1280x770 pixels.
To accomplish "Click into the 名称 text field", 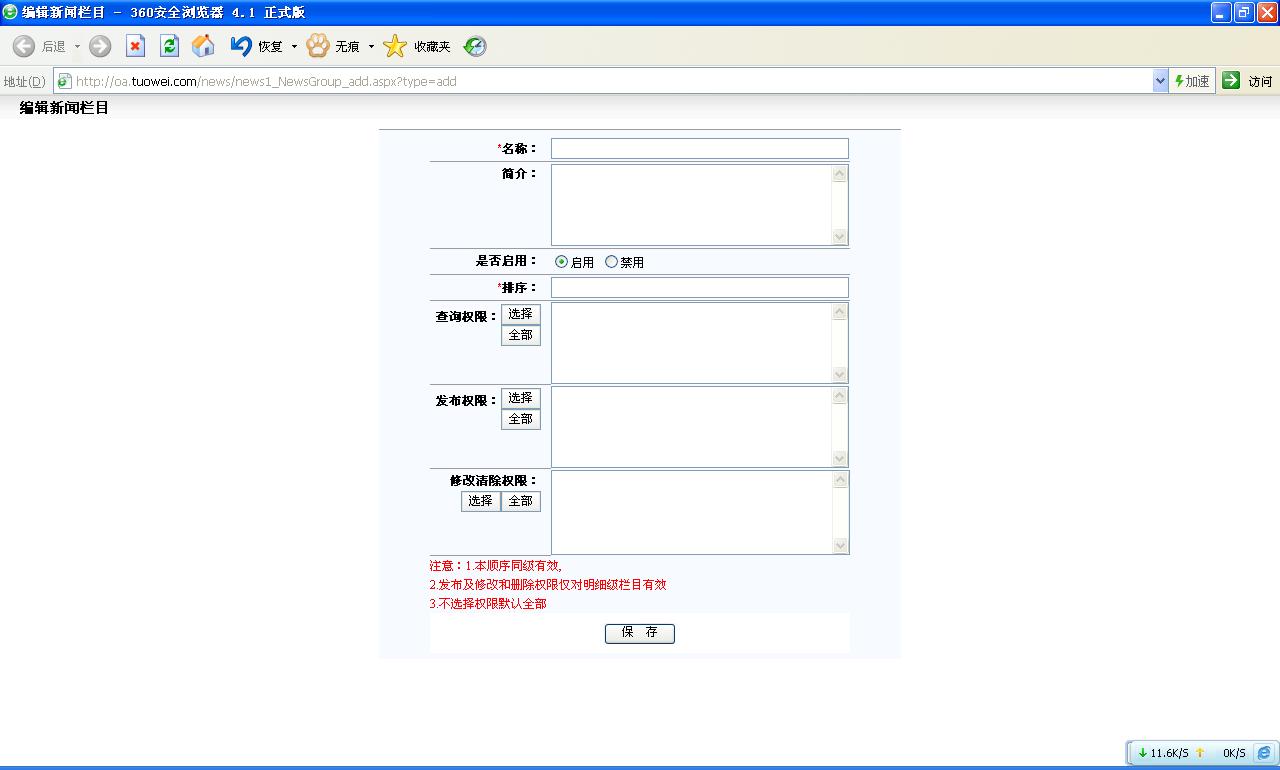I will click(x=699, y=149).
